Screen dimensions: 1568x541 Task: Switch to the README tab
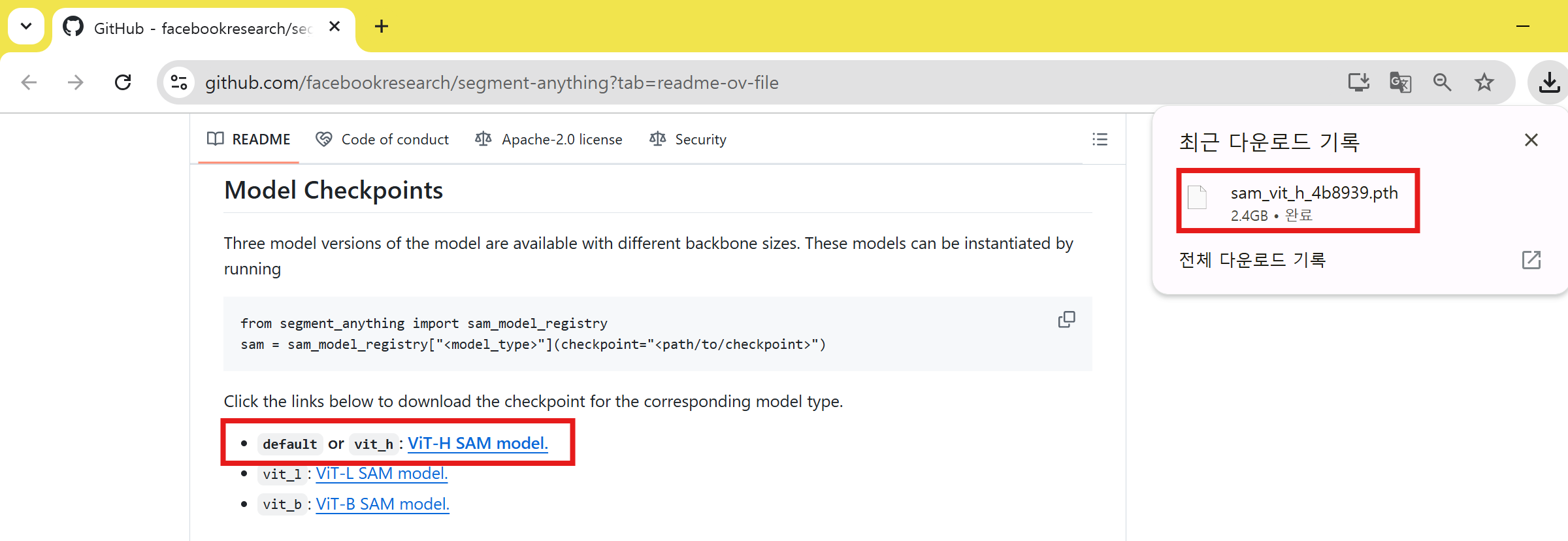pyautogui.click(x=248, y=139)
